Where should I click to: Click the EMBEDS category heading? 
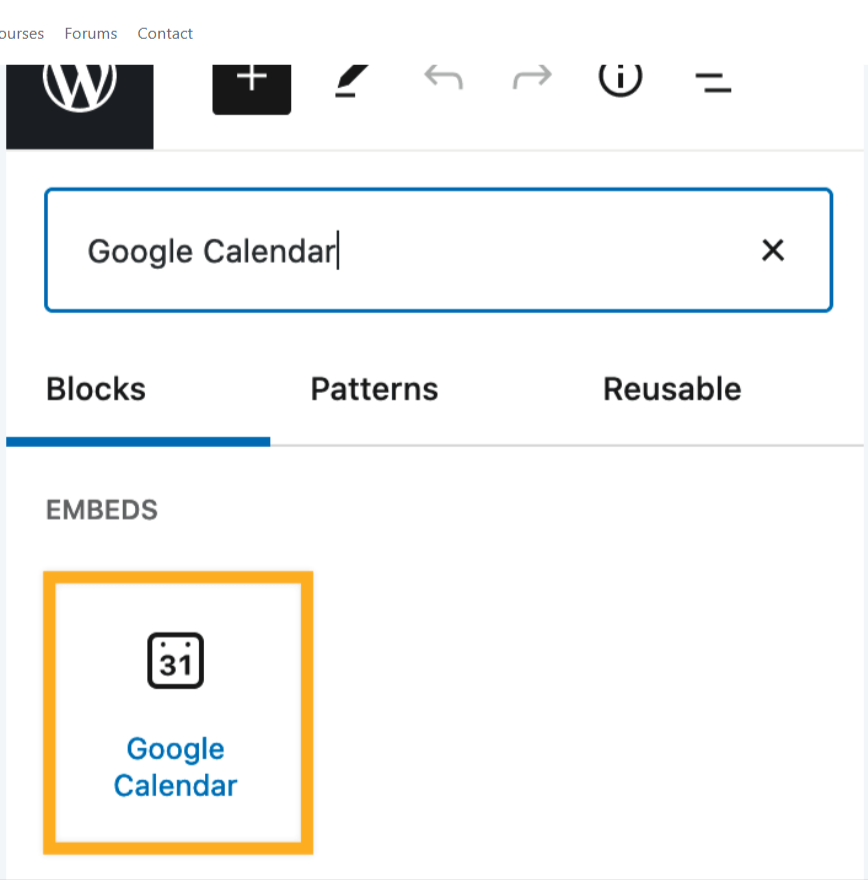pos(102,510)
